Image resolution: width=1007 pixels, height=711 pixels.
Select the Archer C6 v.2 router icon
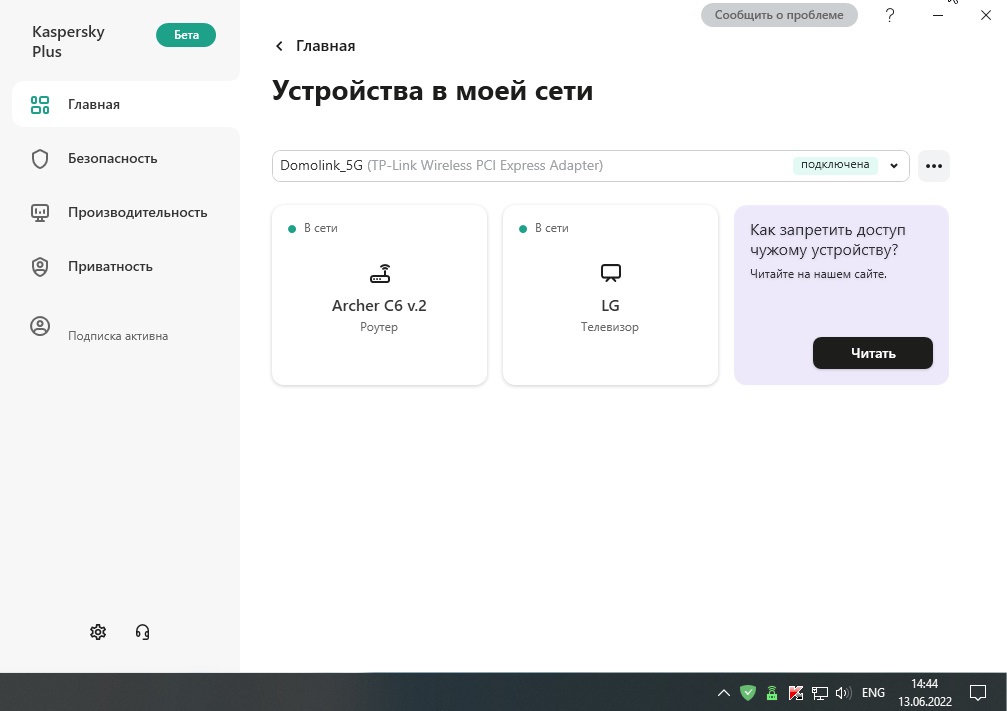[x=380, y=274]
